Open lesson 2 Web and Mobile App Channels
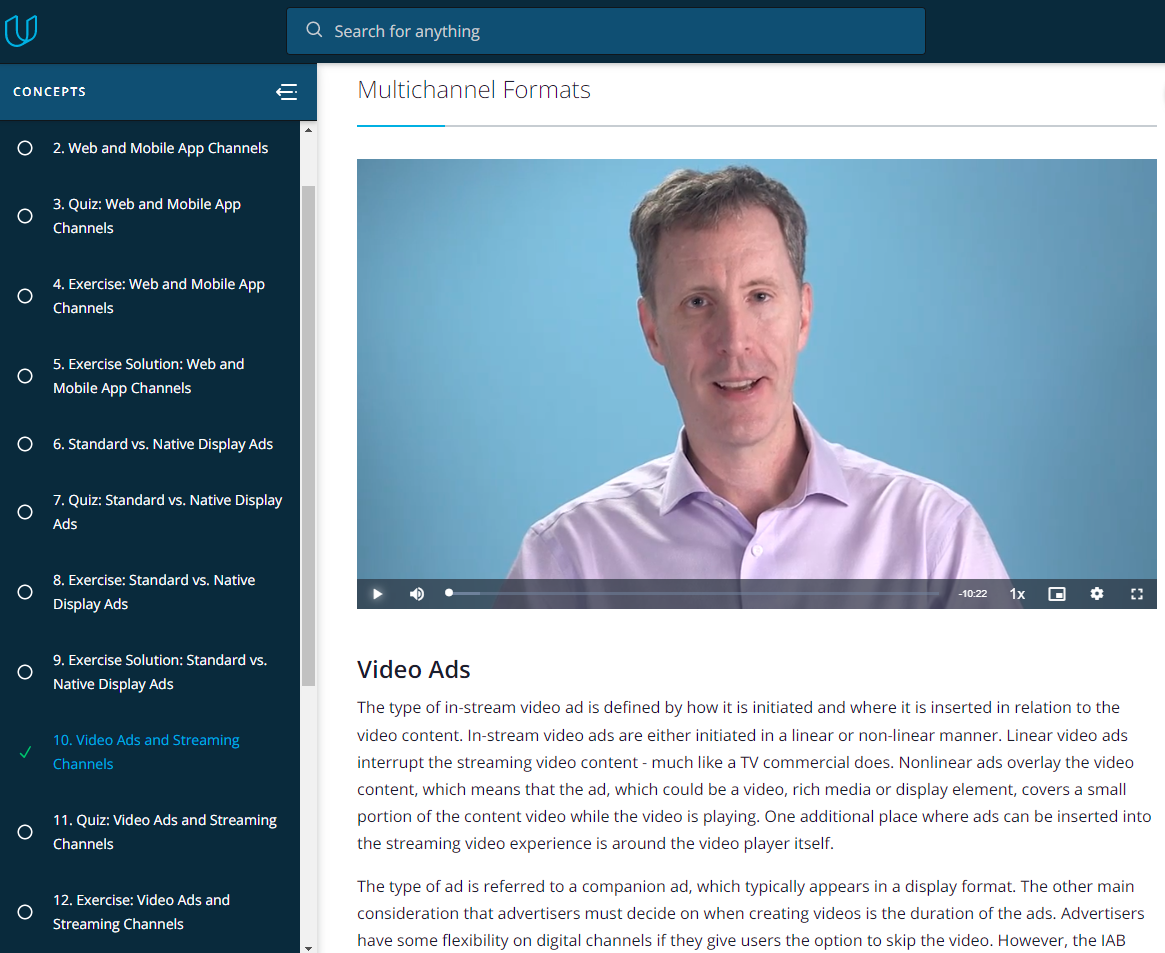The width and height of the screenshot is (1165, 953). [160, 148]
